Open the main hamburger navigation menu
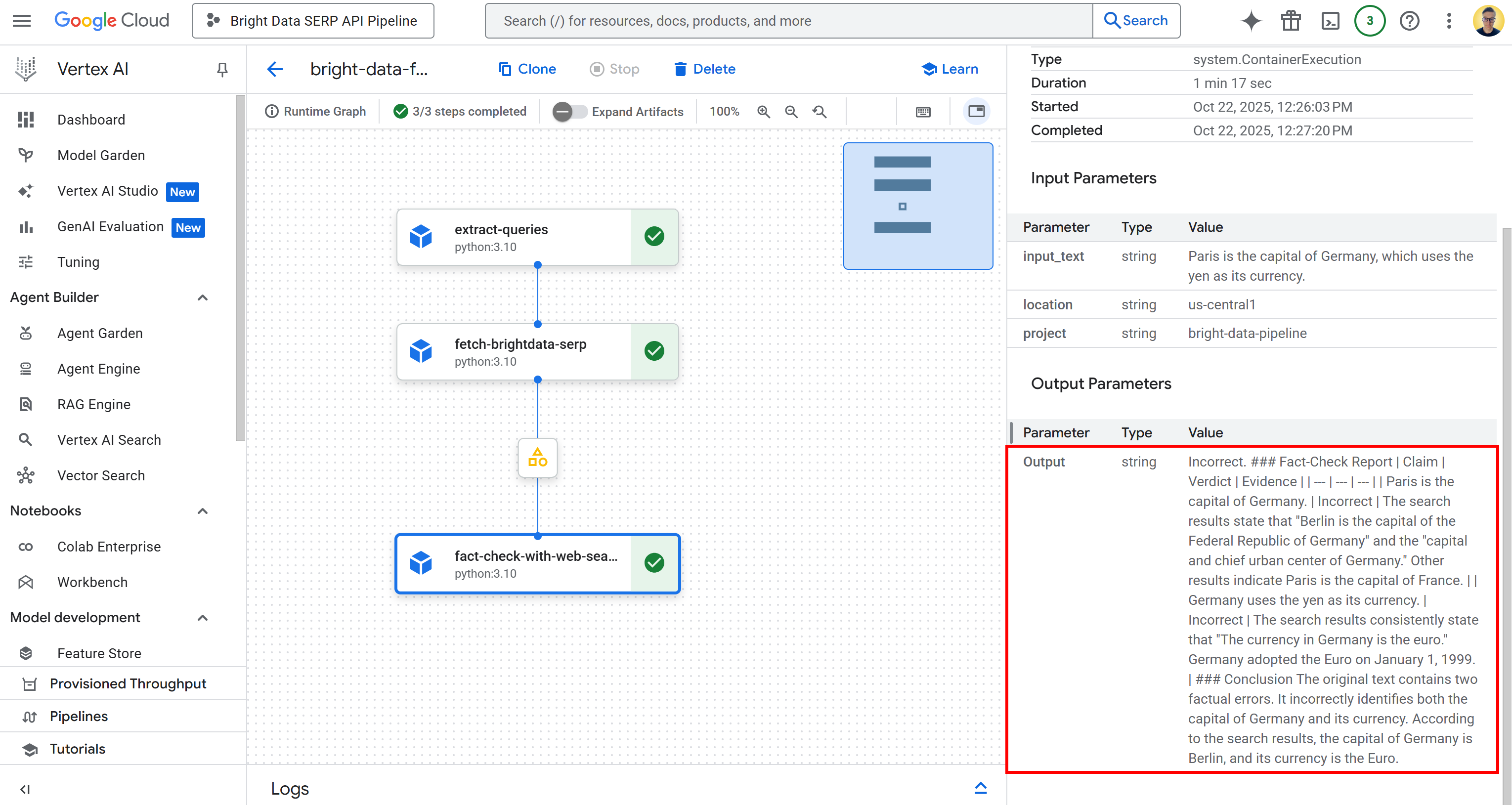 [22, 21]
